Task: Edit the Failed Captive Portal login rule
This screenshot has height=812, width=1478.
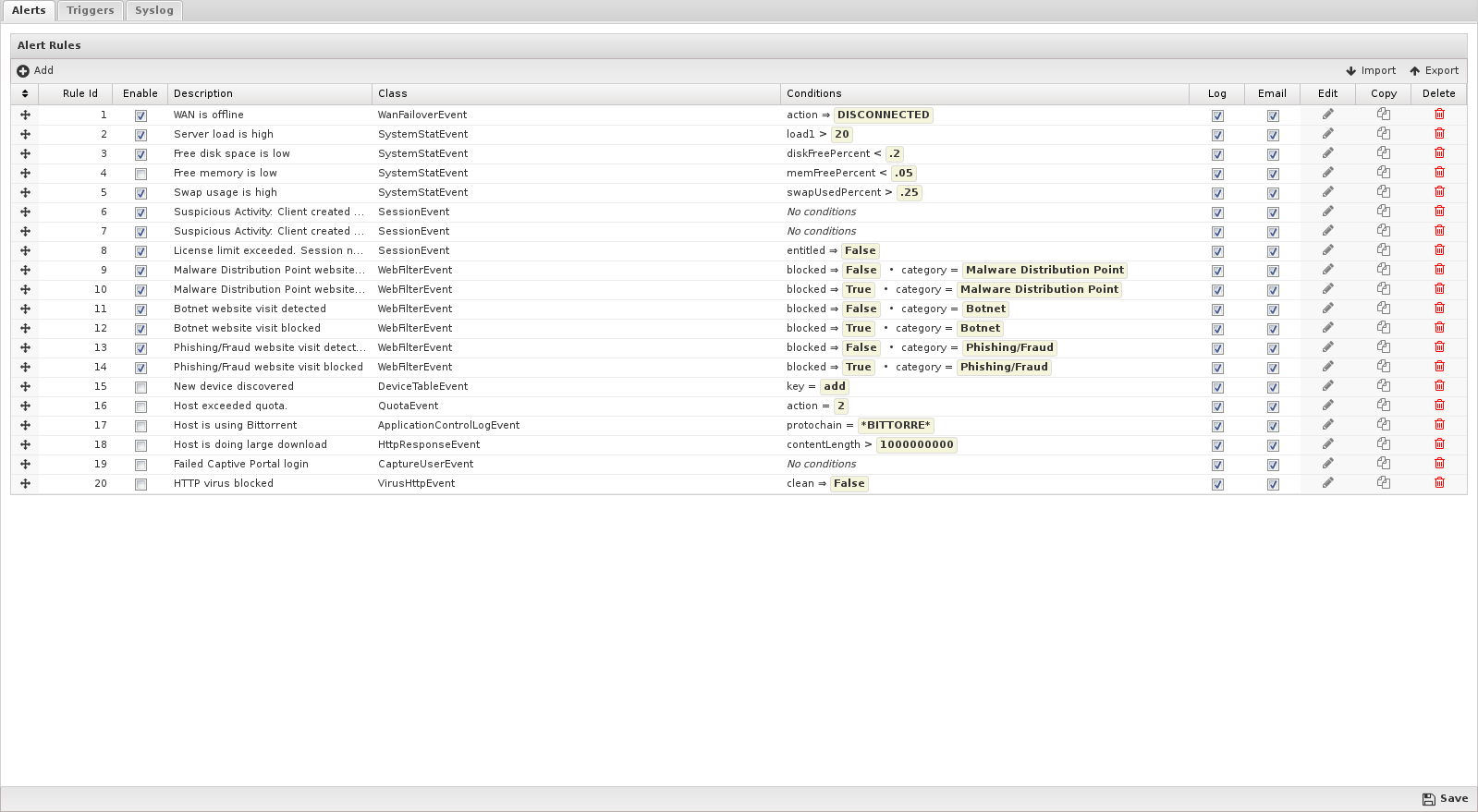Action: click(x=1327, y=464)
